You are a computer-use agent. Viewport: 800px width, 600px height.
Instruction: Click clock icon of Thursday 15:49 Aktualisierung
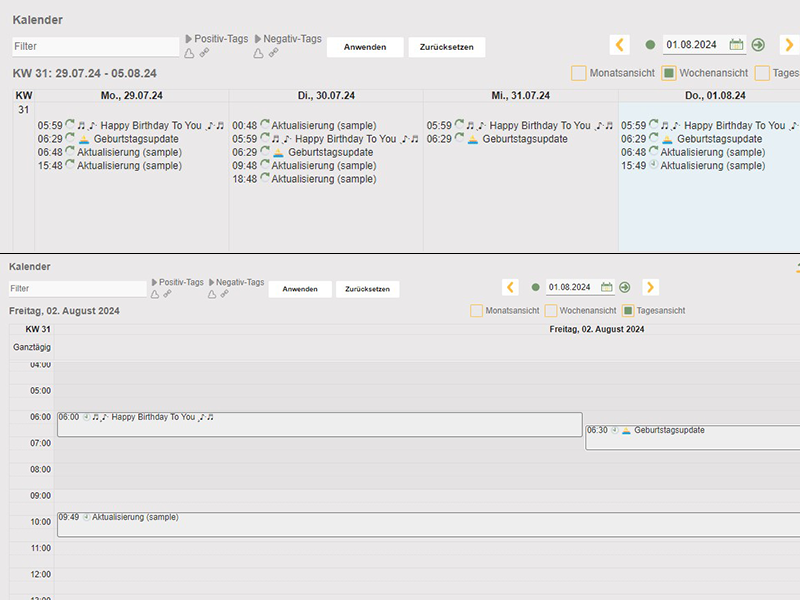(654, 165)
